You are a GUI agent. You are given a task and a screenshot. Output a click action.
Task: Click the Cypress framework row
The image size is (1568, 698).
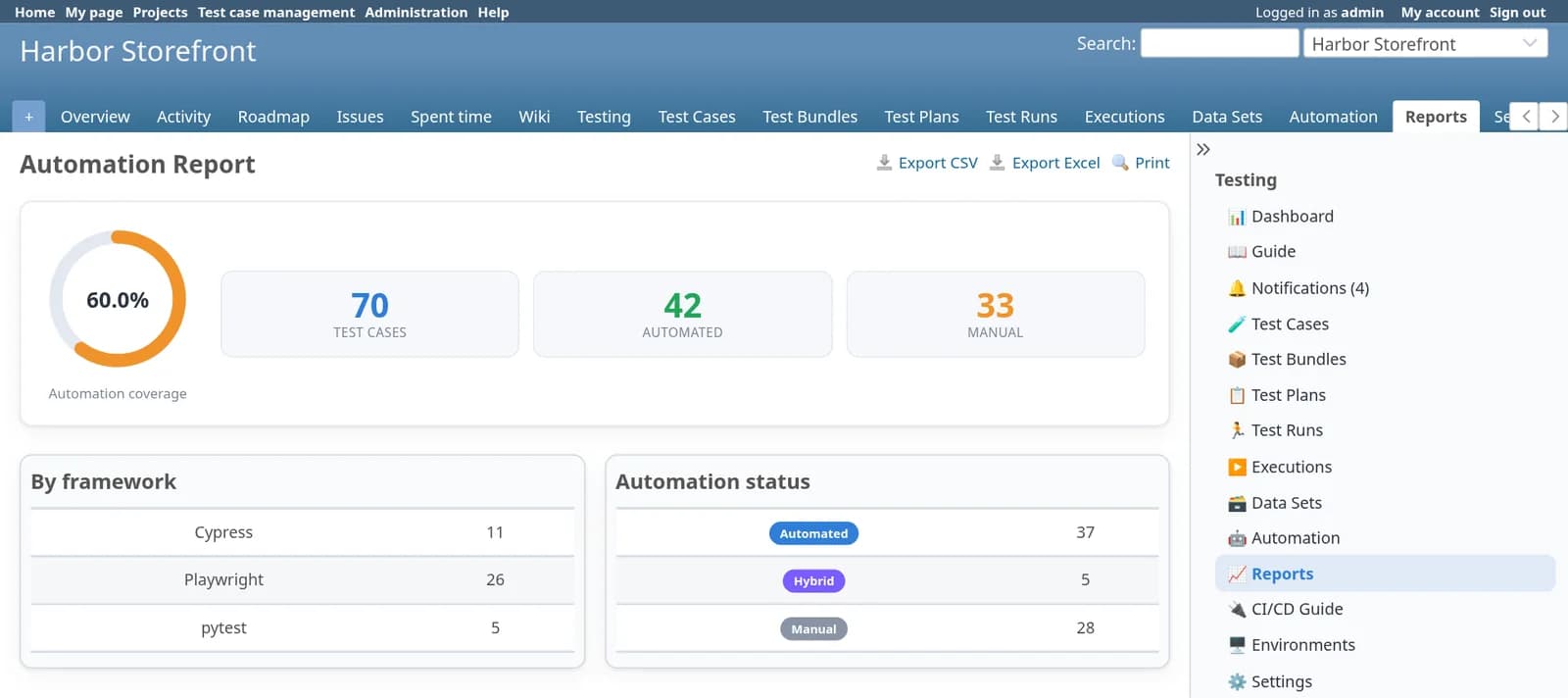(303, 532)
